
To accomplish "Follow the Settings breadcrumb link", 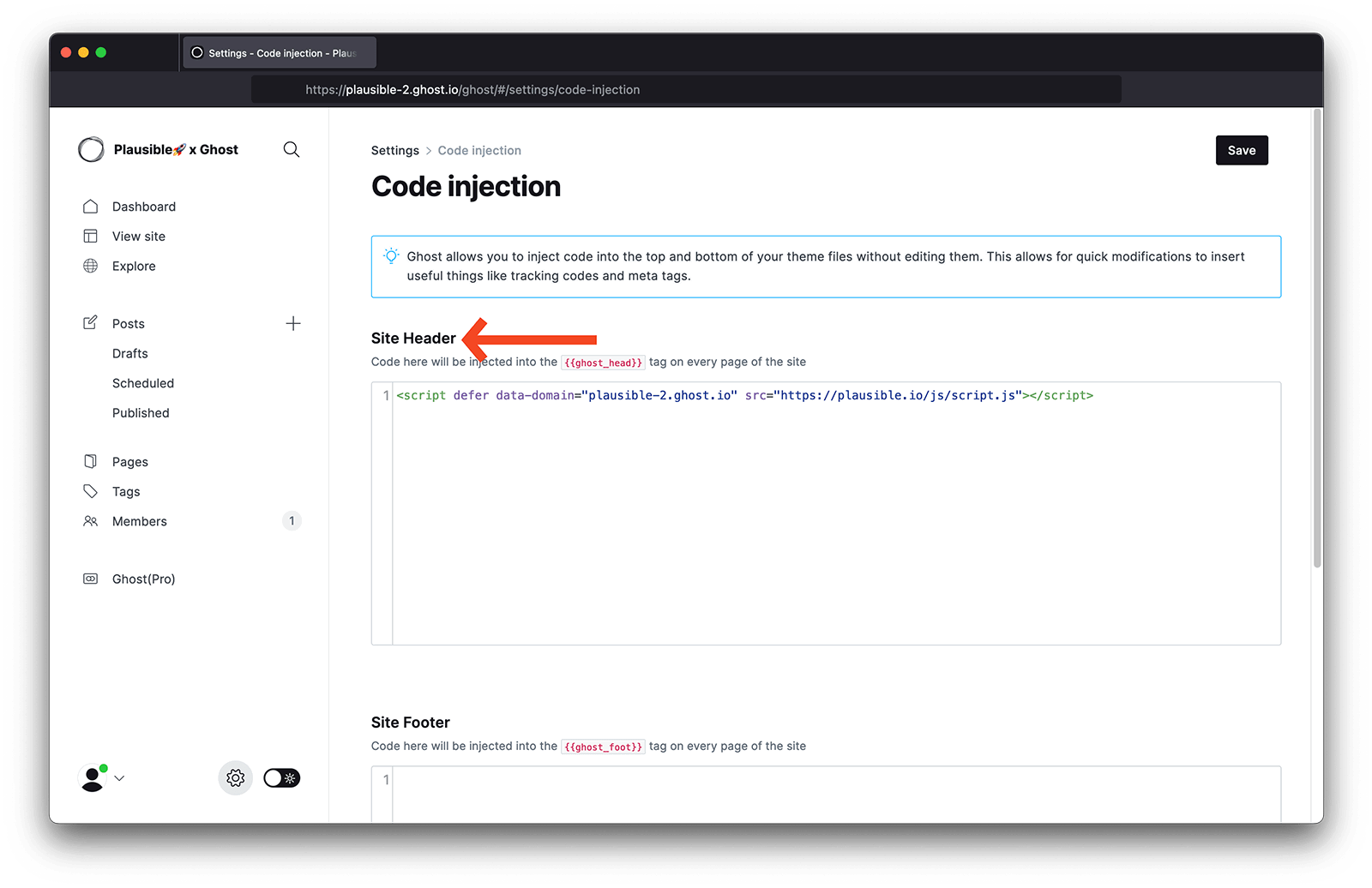I will tap(395, 151).
